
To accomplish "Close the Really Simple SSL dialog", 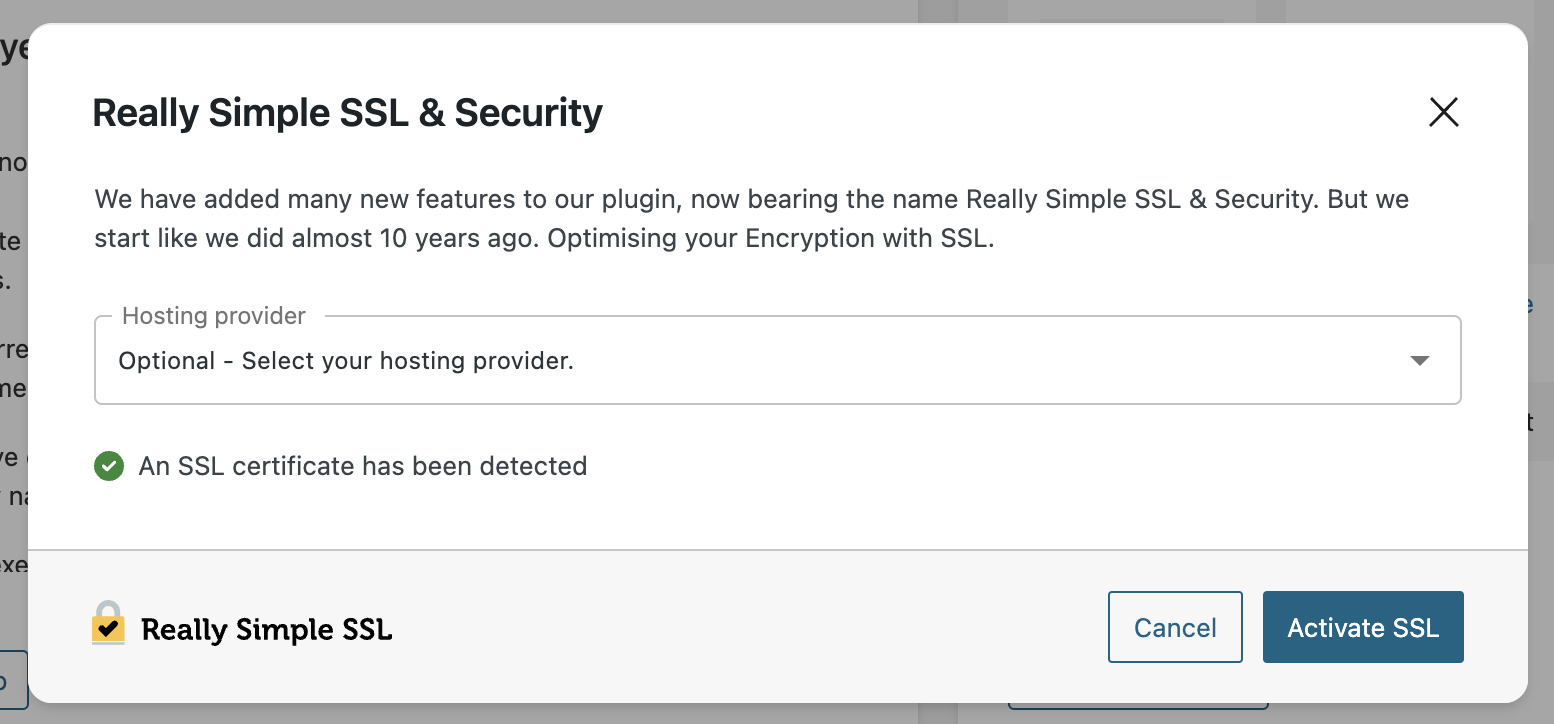I will click(1443, 112).
